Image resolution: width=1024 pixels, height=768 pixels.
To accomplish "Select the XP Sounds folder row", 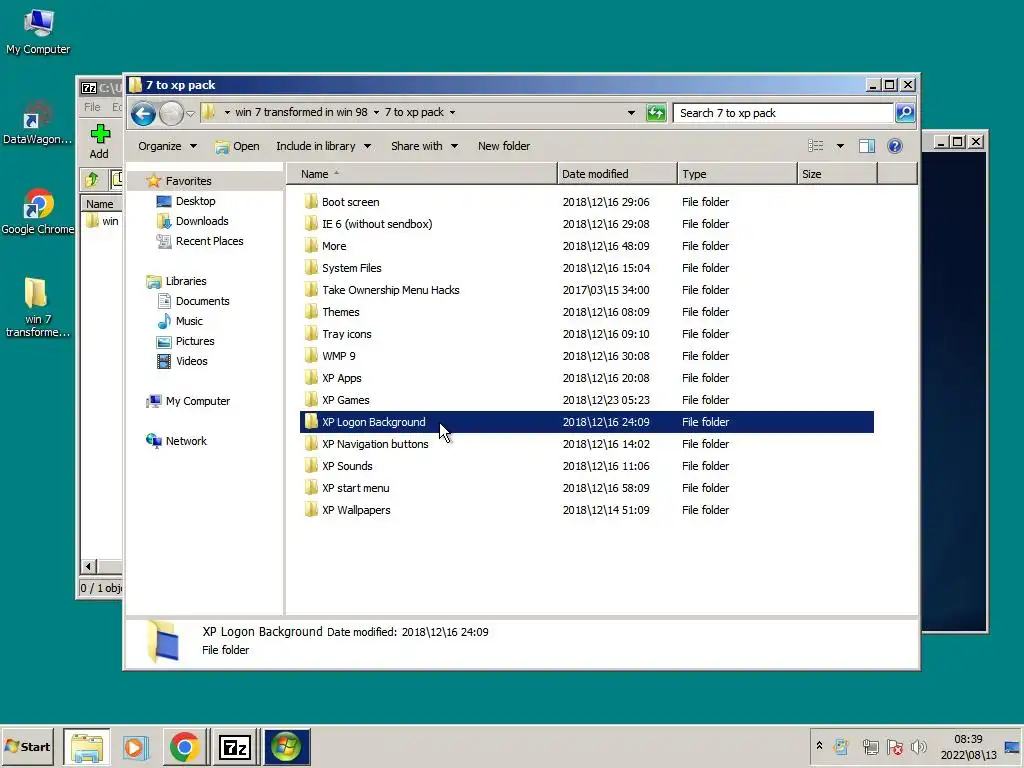I will (x=586, y=466).
